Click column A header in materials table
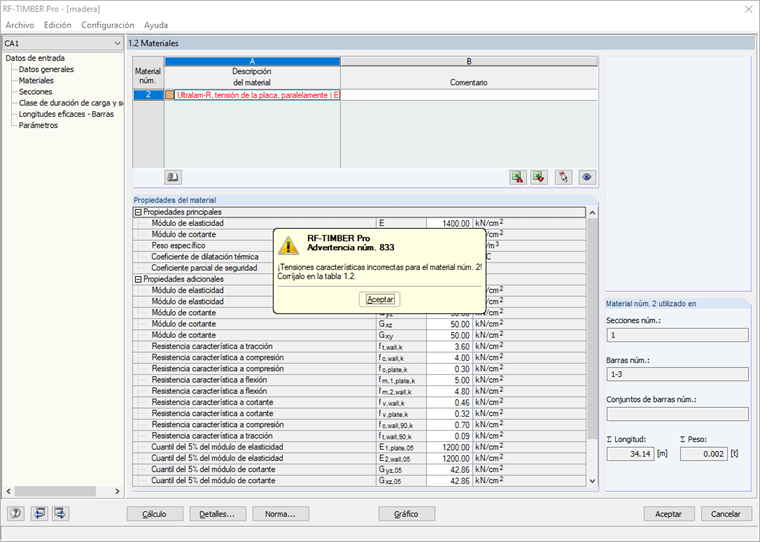This screenshot has width=760, height=542. coord(253,62)
